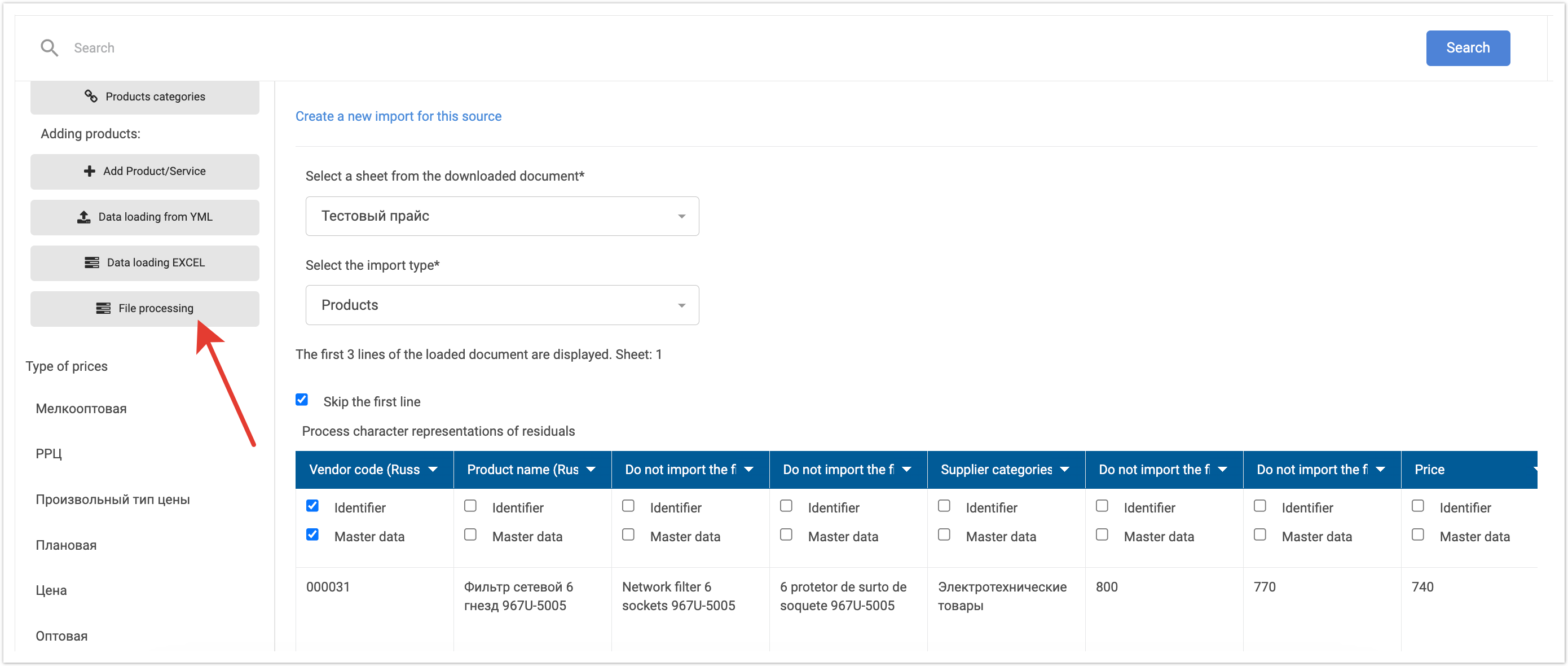Open the Supplier categories column arrow
The height and width of the screenshot is (666, 1568).
[1065, 469]
